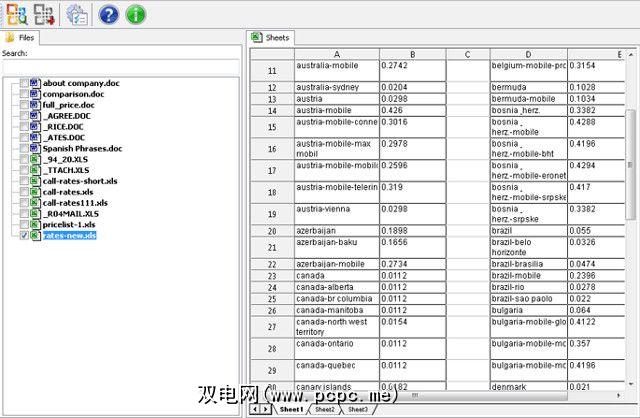The width and height of the screenshot is (640, 418).
Task: Click the value cell '0.0154'
Action: click(413, 327)
